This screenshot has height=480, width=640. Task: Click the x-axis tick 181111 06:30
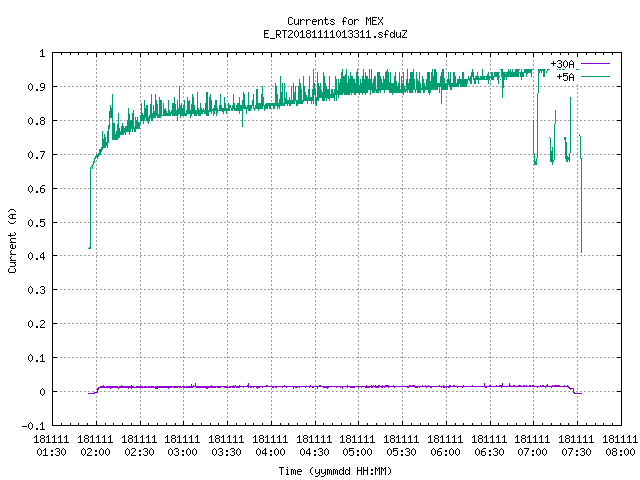coord(489,446)
